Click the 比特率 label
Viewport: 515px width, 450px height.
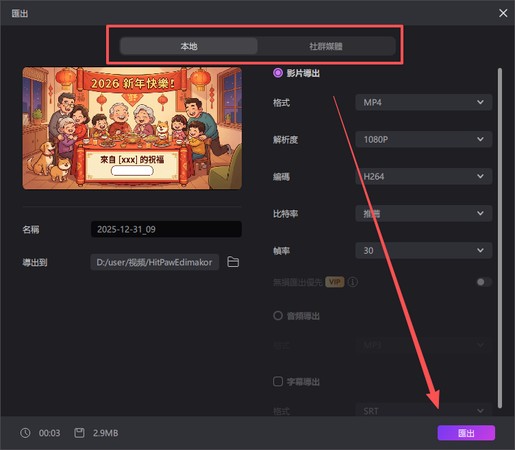click(285, 213)
